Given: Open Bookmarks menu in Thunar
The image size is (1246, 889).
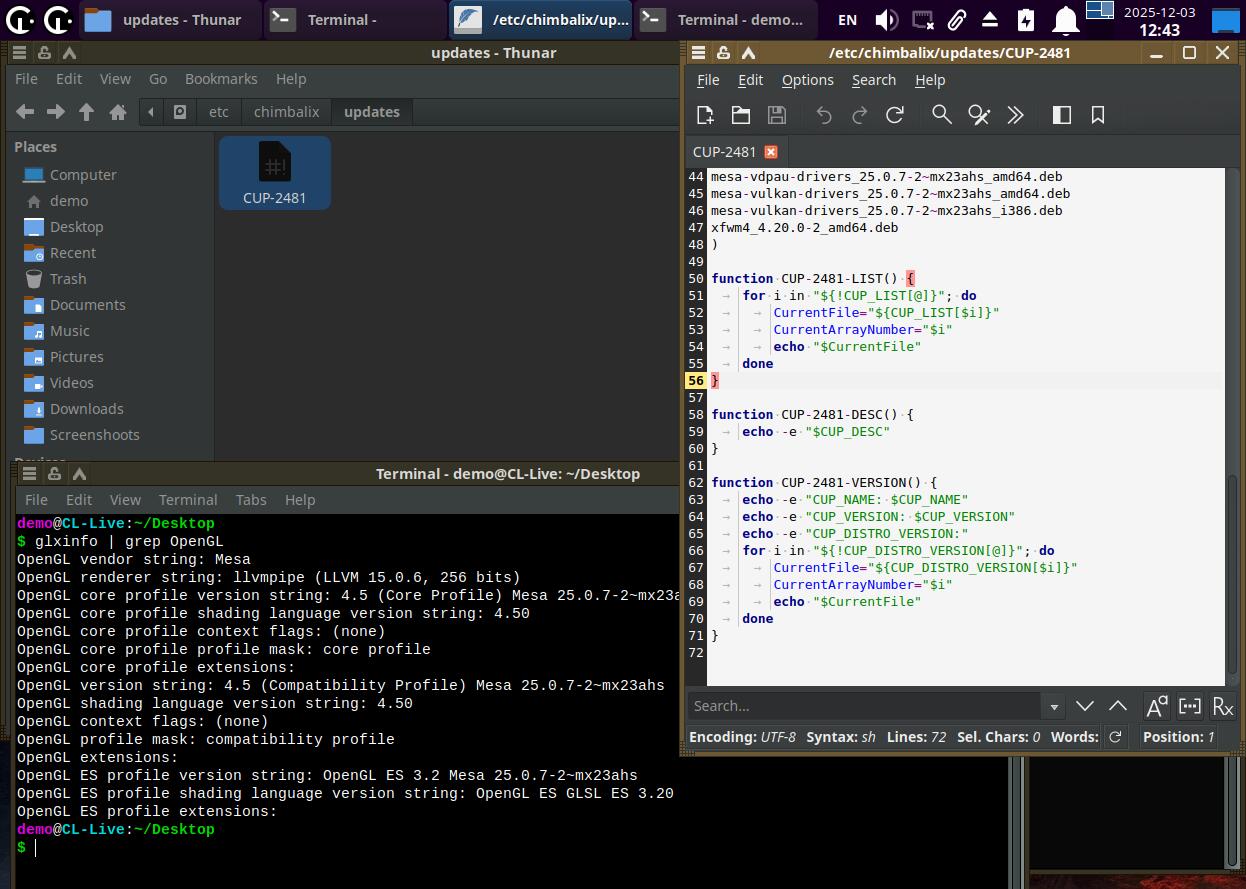Looking at the screenshot, I should coord(221,79).
